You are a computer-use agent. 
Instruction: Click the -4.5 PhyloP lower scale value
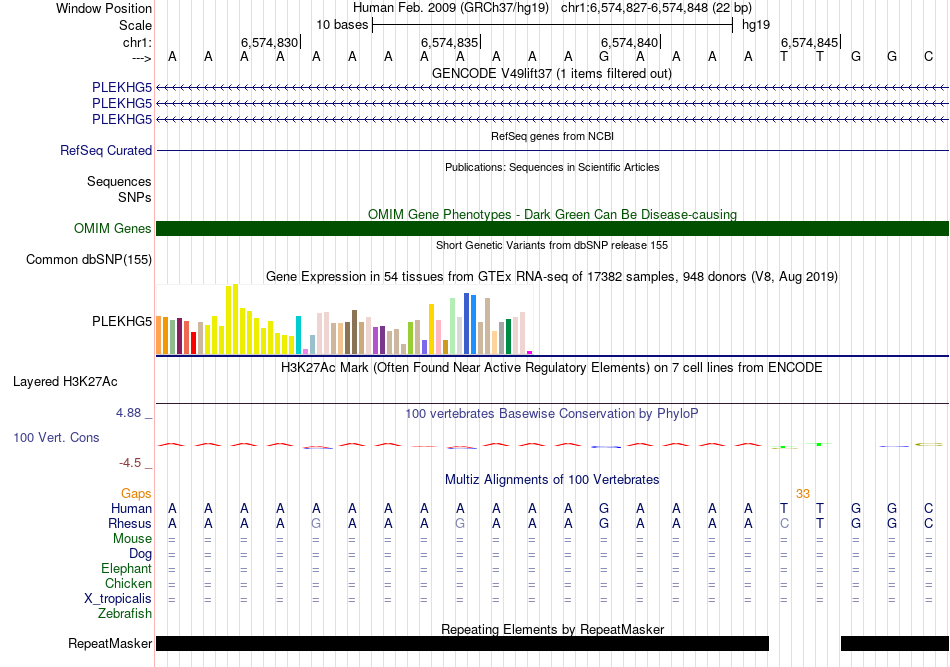pyautogui.click(x=130, y=463)
